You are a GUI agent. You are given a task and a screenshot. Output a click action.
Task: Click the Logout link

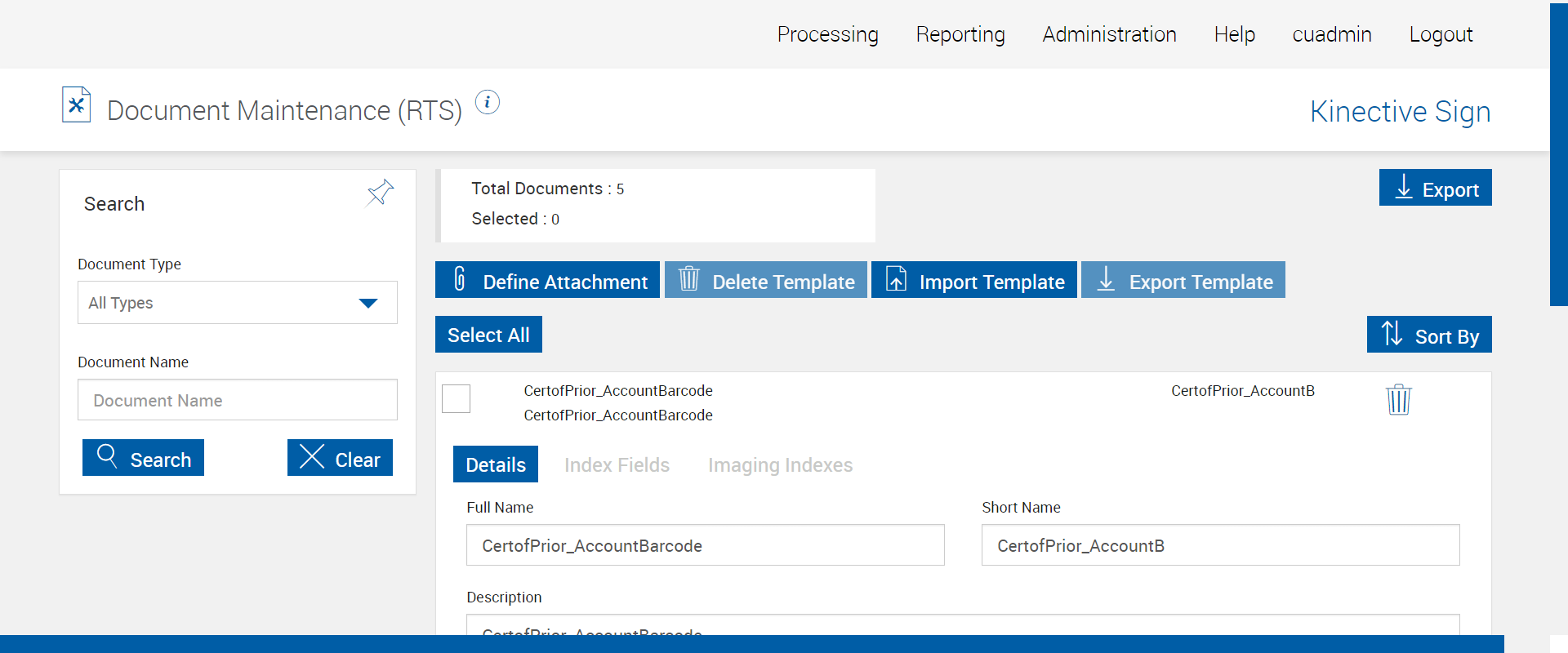1441,34
